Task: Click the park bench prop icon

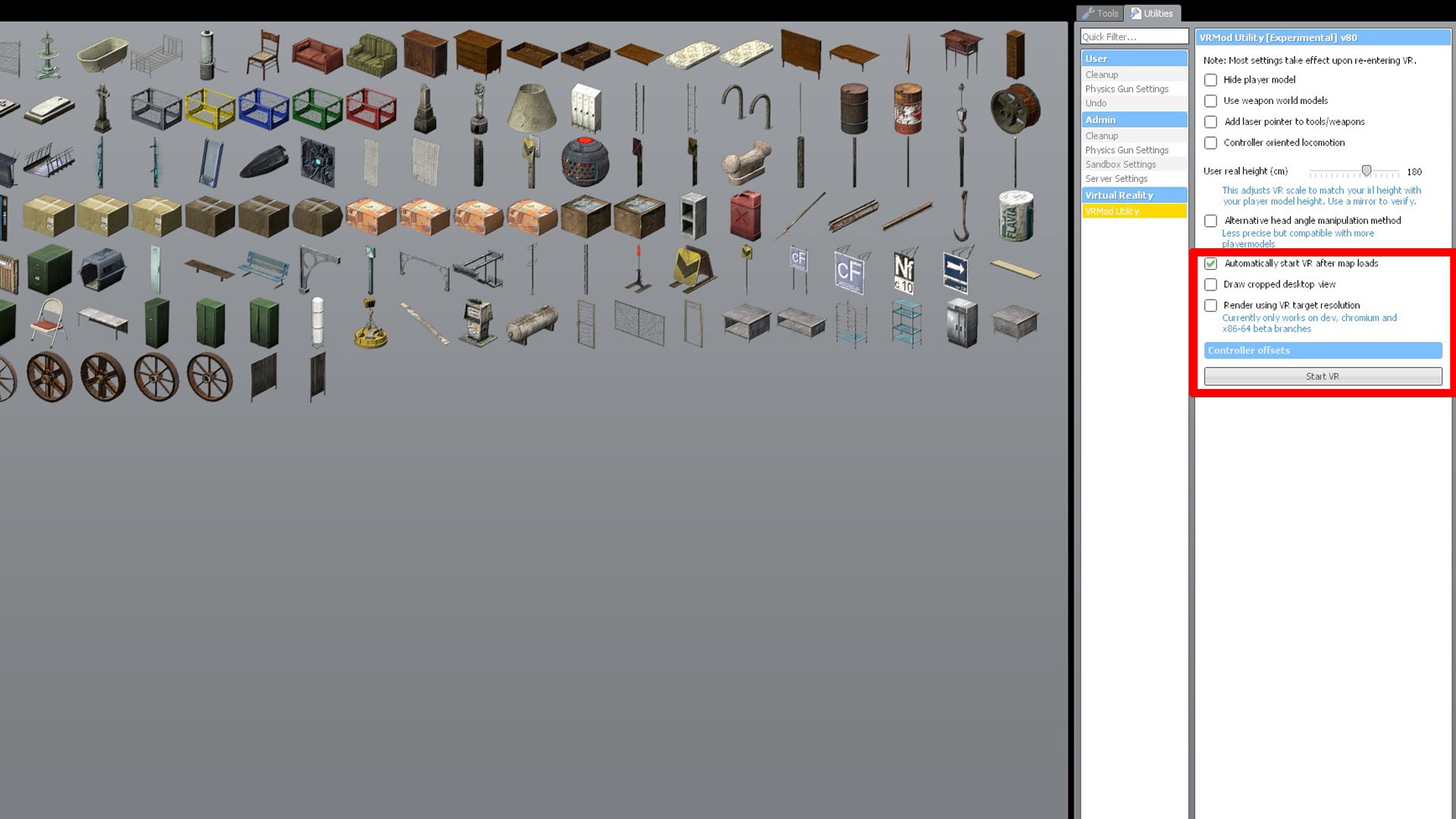Action: click(263, 268)
